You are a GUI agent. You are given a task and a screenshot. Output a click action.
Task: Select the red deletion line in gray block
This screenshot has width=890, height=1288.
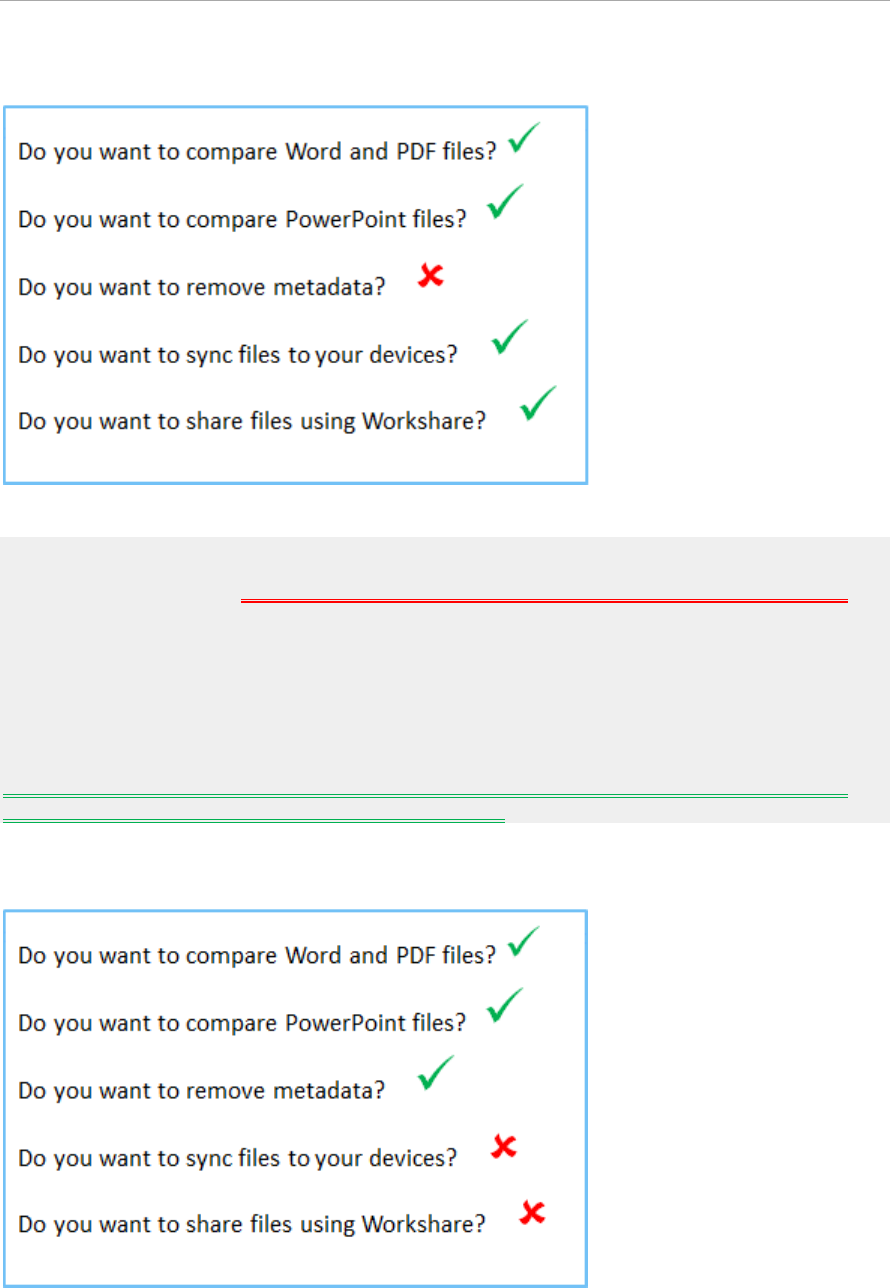click(x=545, y=602)
